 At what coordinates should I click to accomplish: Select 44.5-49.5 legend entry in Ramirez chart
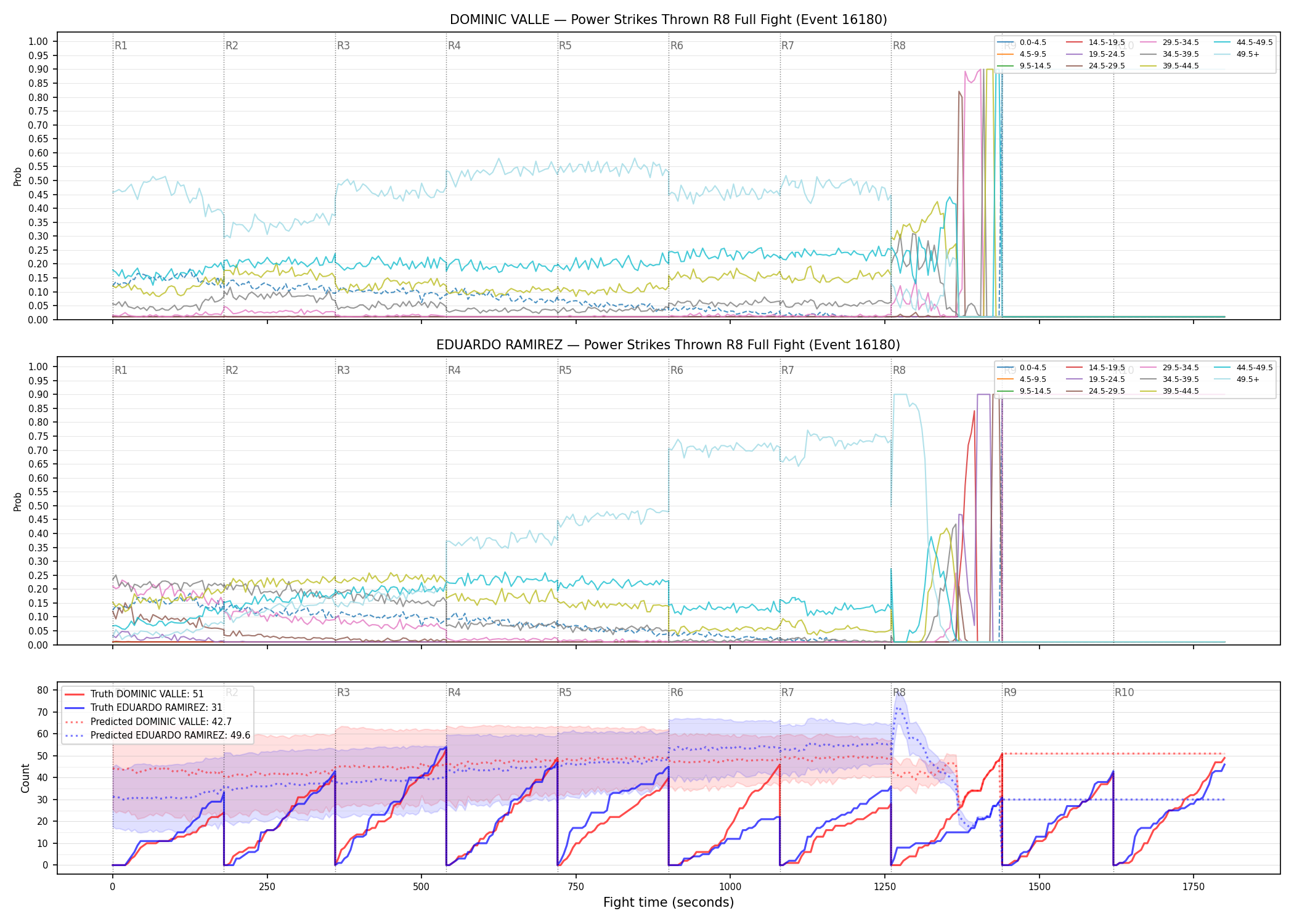[1243, 368]
